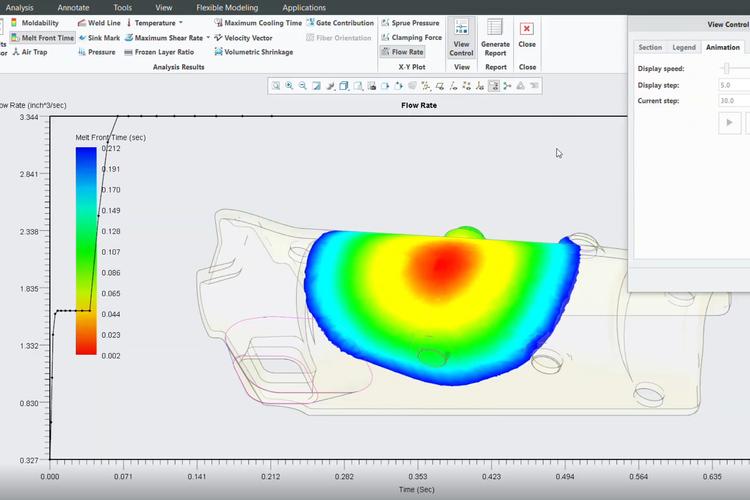Click the Display speed slider handle
The height and width of the screenshot is (500, 750).
[x=727, y=68]
